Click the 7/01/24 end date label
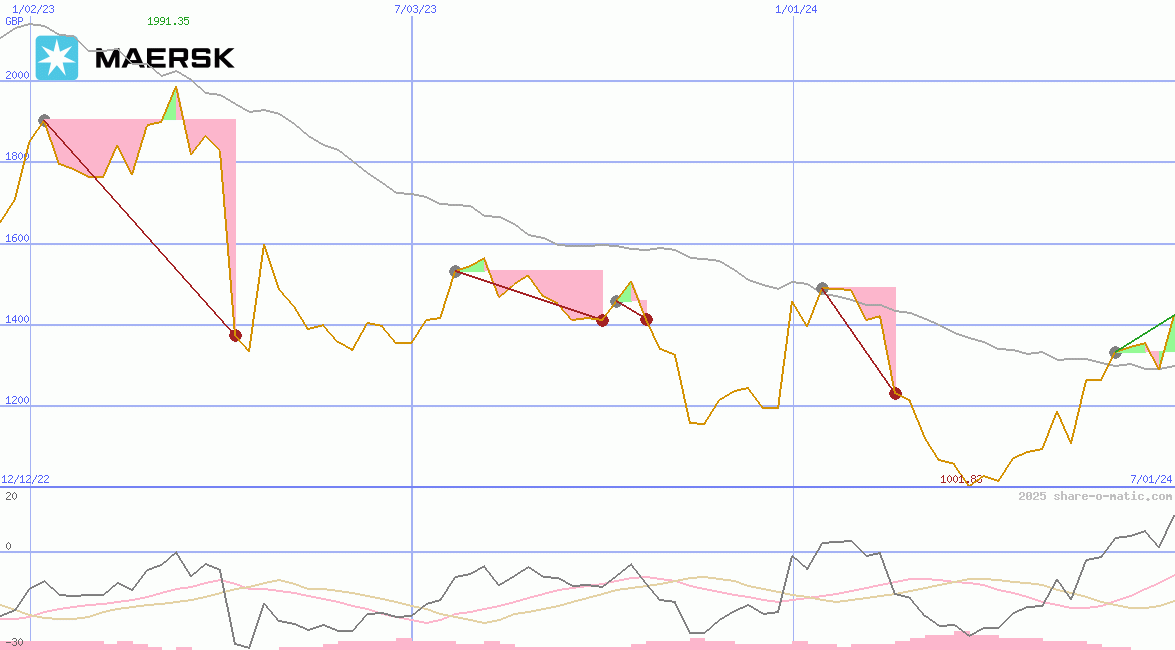Screen dimensions: 1175x650 (1150, 479)
